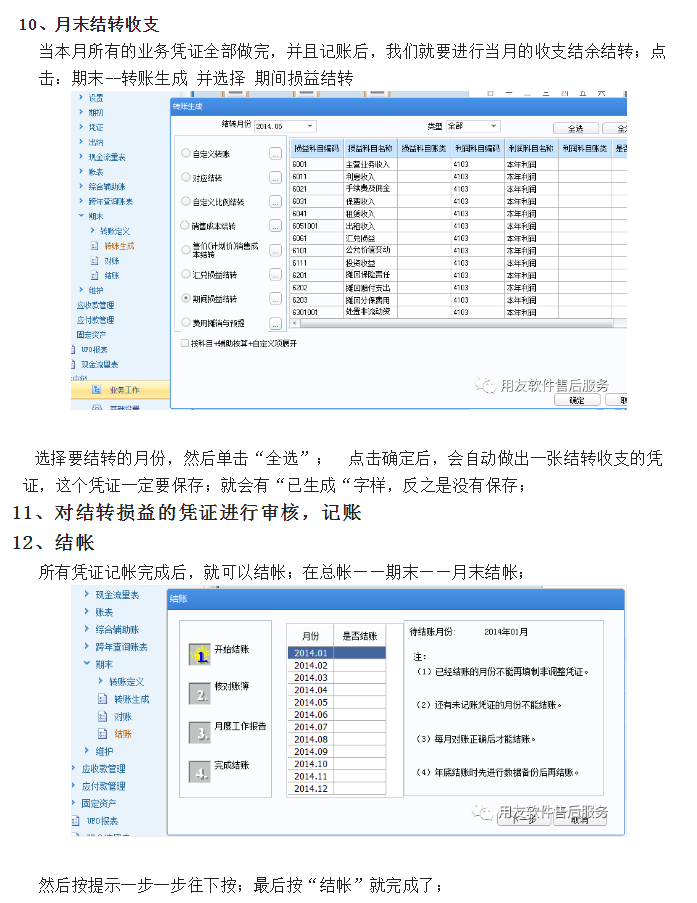Select 售价(计划价)销售成本结转 radio button
The width and height of the screenshot is (697, 903).
coord(185,250)
